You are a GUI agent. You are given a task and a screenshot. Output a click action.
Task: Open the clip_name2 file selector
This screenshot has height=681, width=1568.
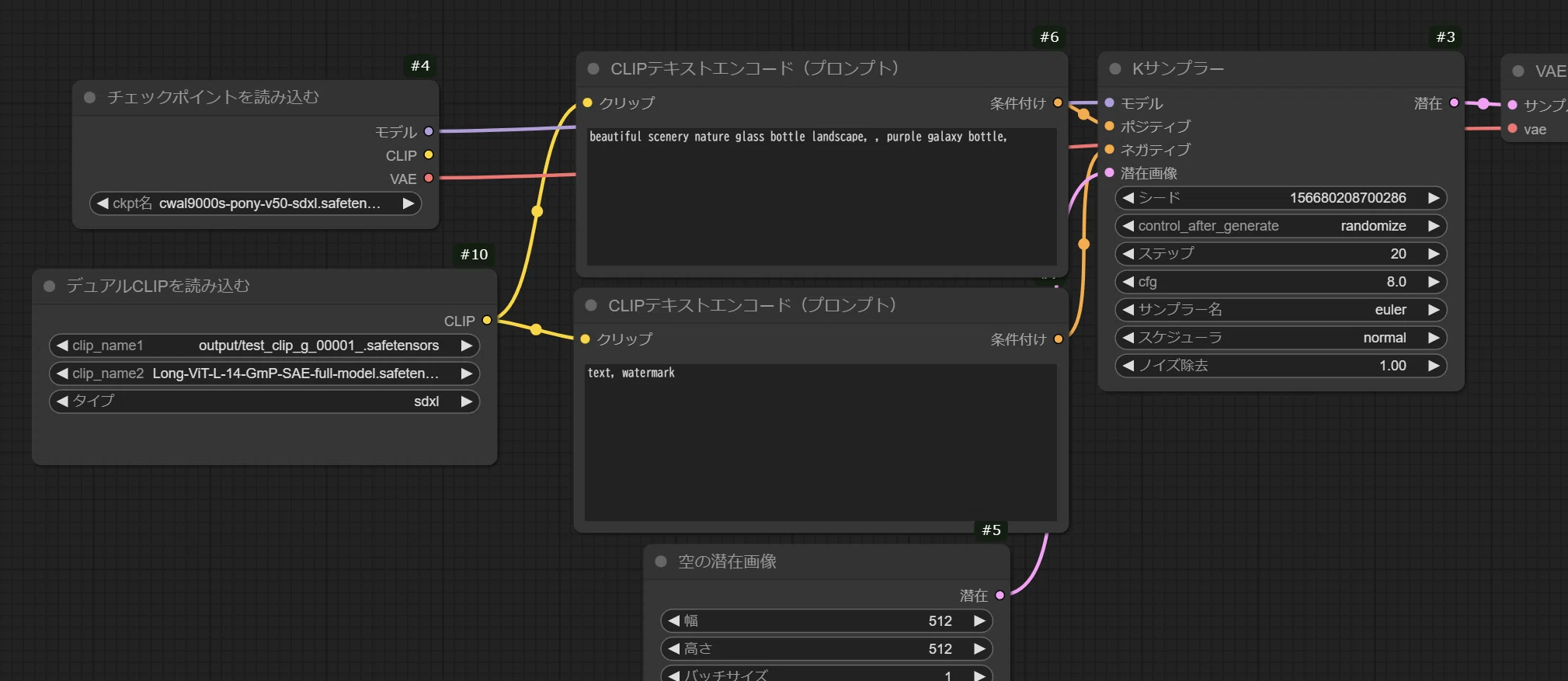pos(264,374)
